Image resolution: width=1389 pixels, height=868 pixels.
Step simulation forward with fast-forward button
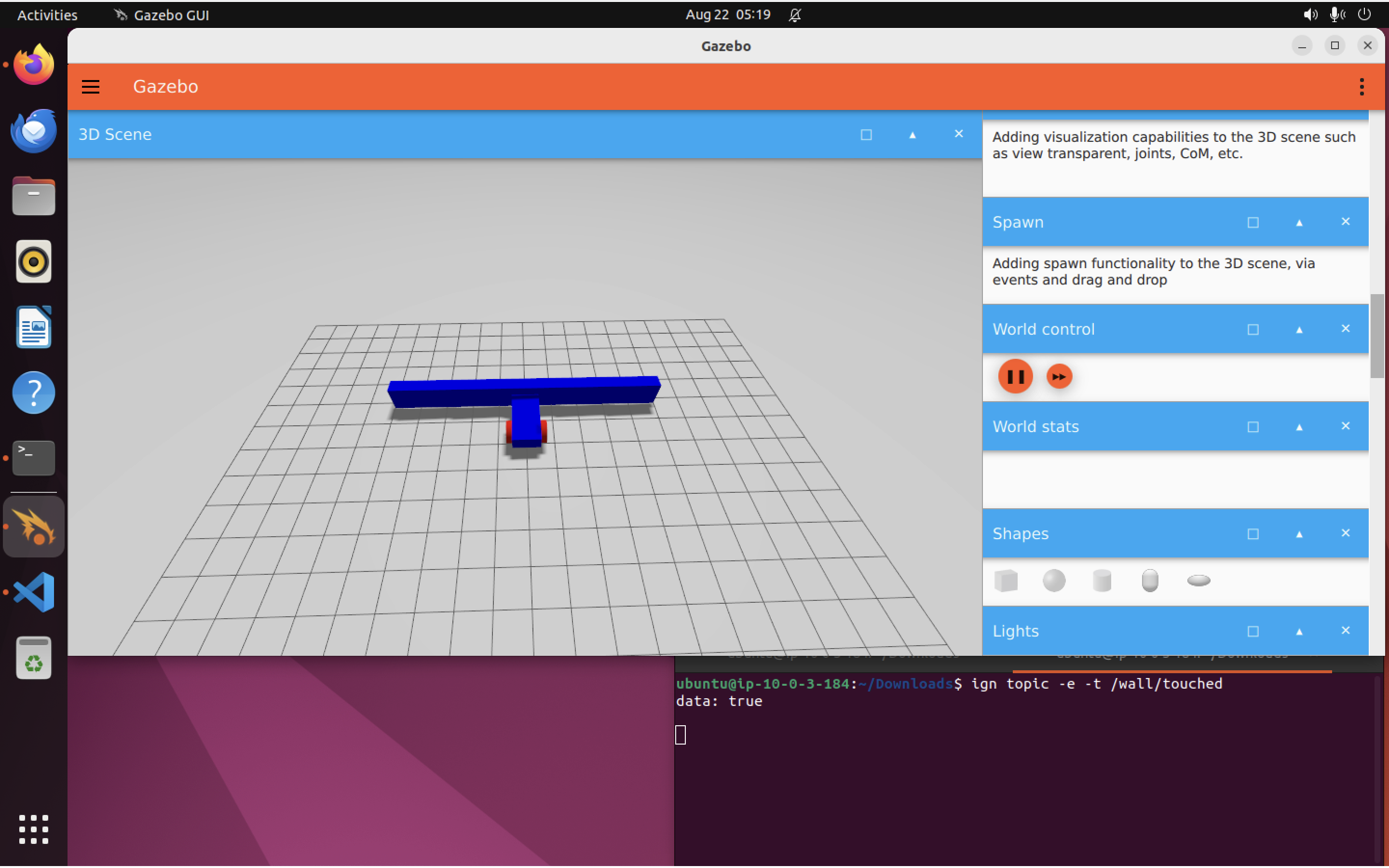[1059, 377]
